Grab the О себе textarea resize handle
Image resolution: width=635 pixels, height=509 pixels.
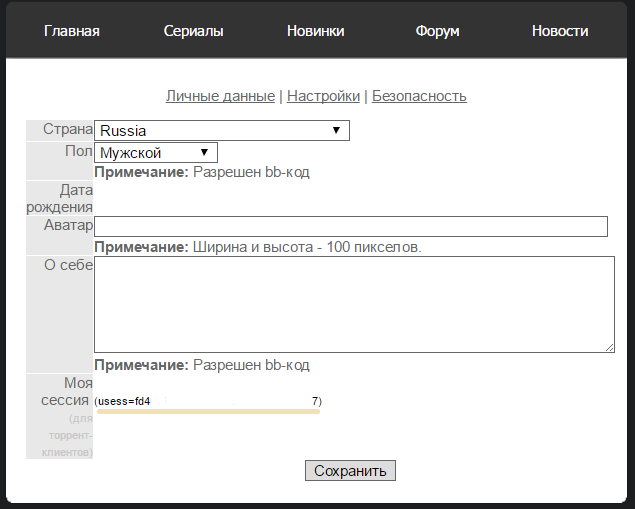point(609,347)
